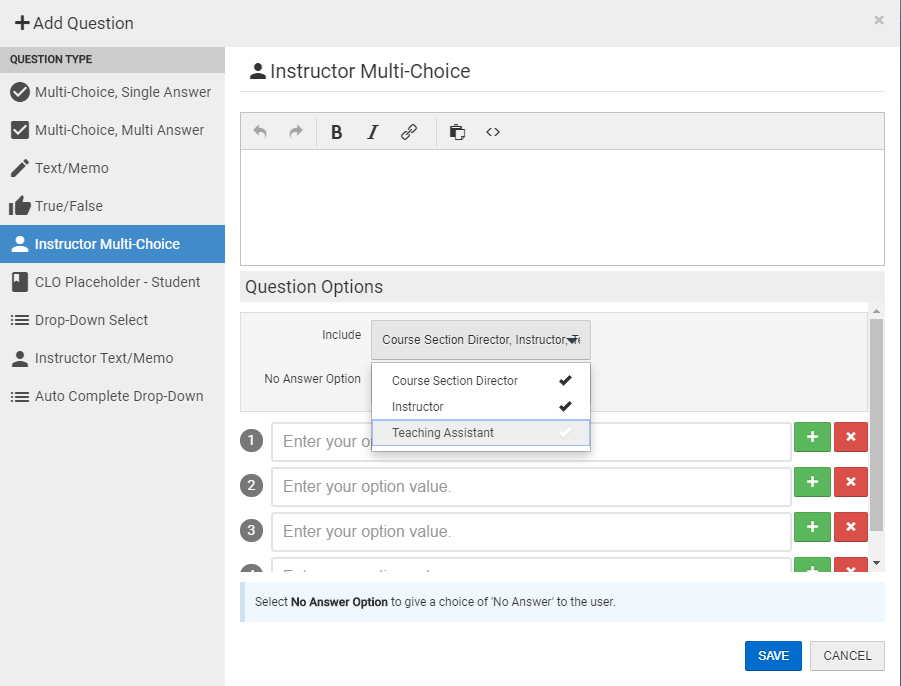Viewport: 901px width, 686px height.
Task: Remove option 1 with red X
Action: [850, 437]
